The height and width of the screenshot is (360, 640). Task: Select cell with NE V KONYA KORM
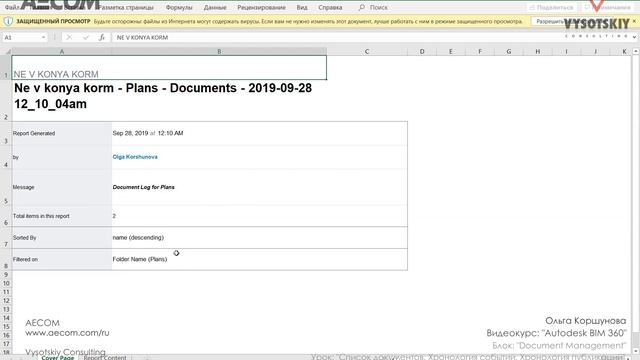tap(169, 68)
